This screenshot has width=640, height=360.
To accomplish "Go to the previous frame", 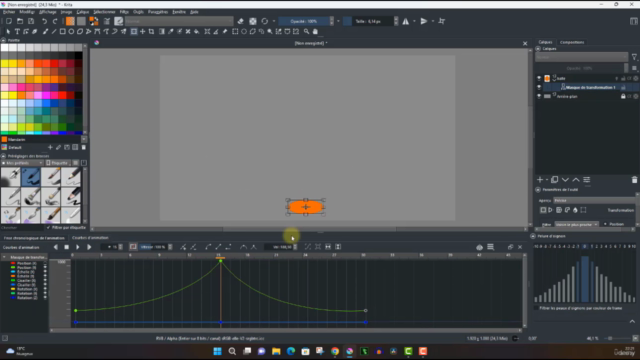I will click(x=56, y=247).
